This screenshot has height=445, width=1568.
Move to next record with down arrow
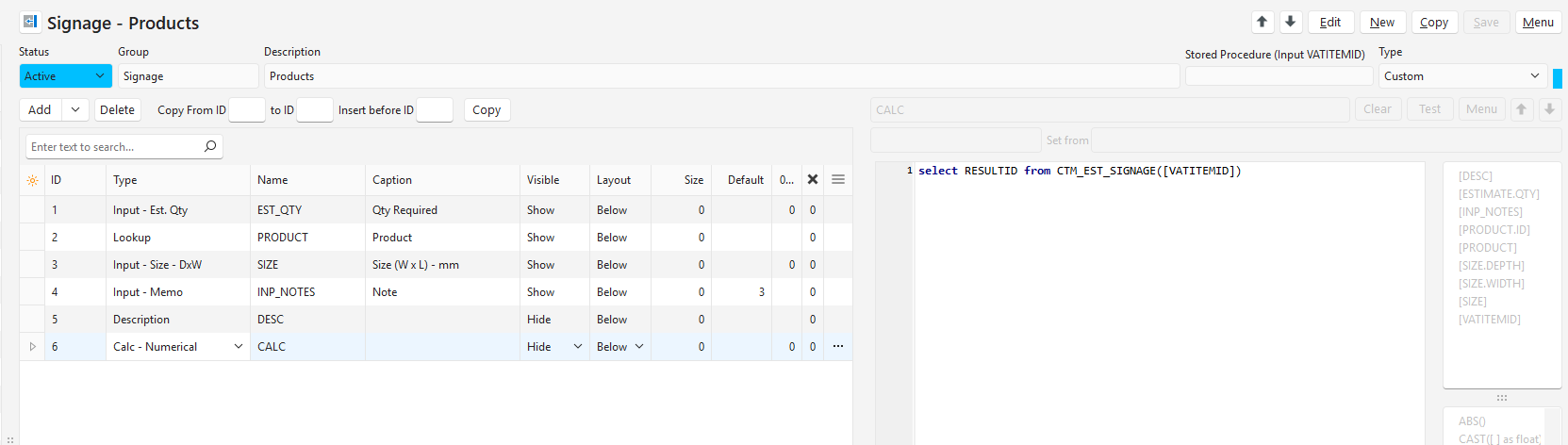(1291, 22)
